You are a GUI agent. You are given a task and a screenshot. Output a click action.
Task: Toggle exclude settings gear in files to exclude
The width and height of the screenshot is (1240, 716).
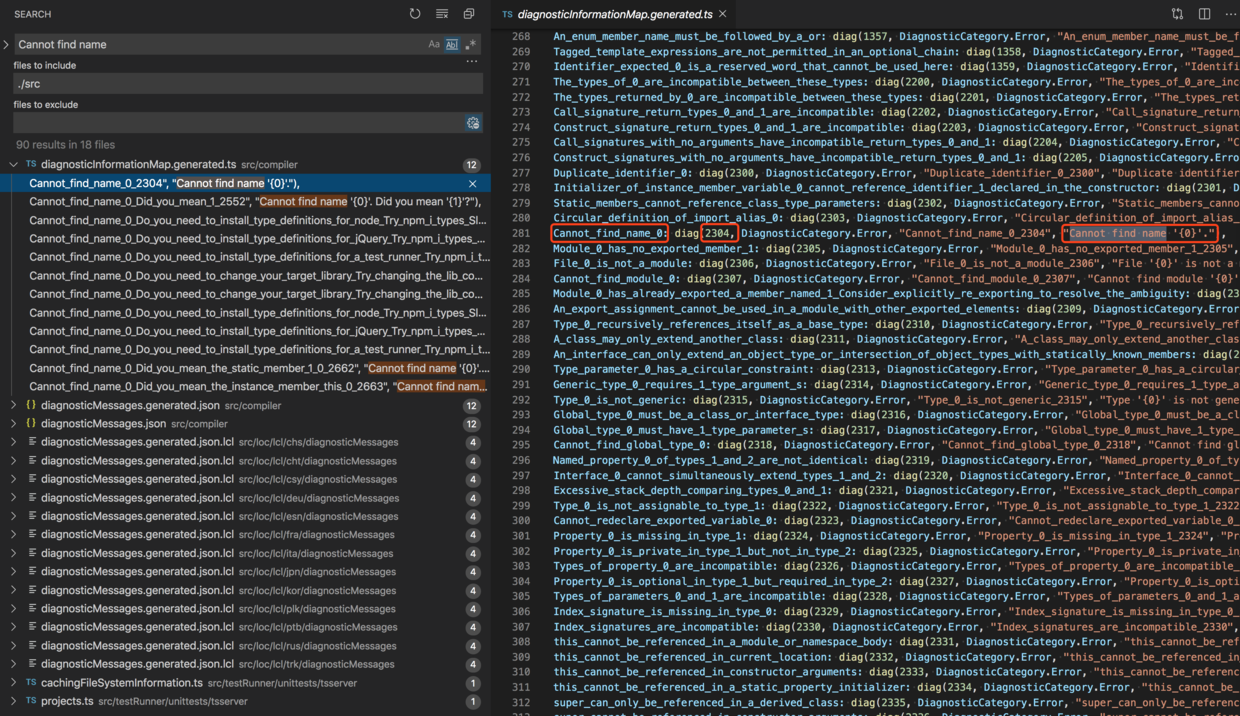click(473, 123)
